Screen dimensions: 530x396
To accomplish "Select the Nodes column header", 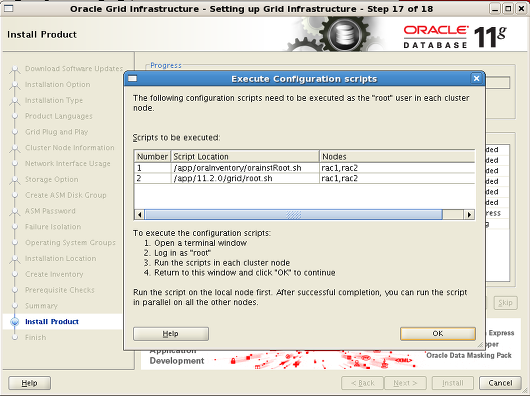I will click(397, 156).
